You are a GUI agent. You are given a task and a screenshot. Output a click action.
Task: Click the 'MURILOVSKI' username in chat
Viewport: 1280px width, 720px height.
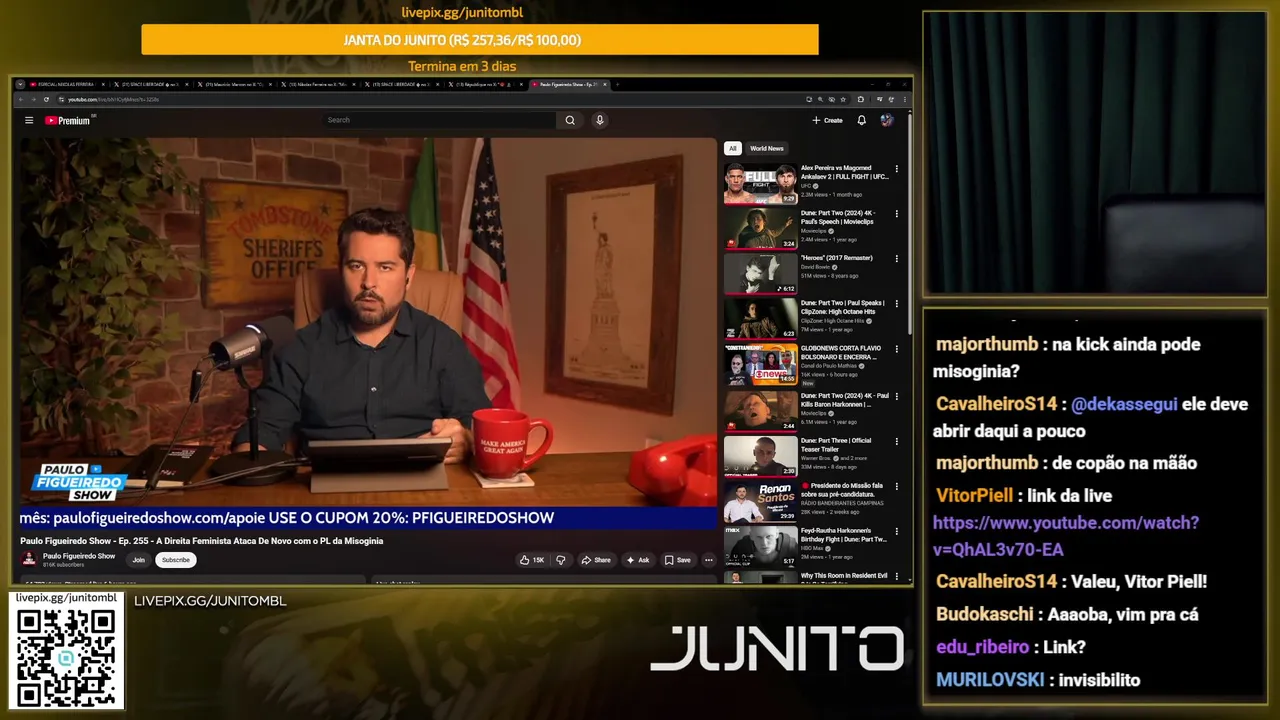990,680
